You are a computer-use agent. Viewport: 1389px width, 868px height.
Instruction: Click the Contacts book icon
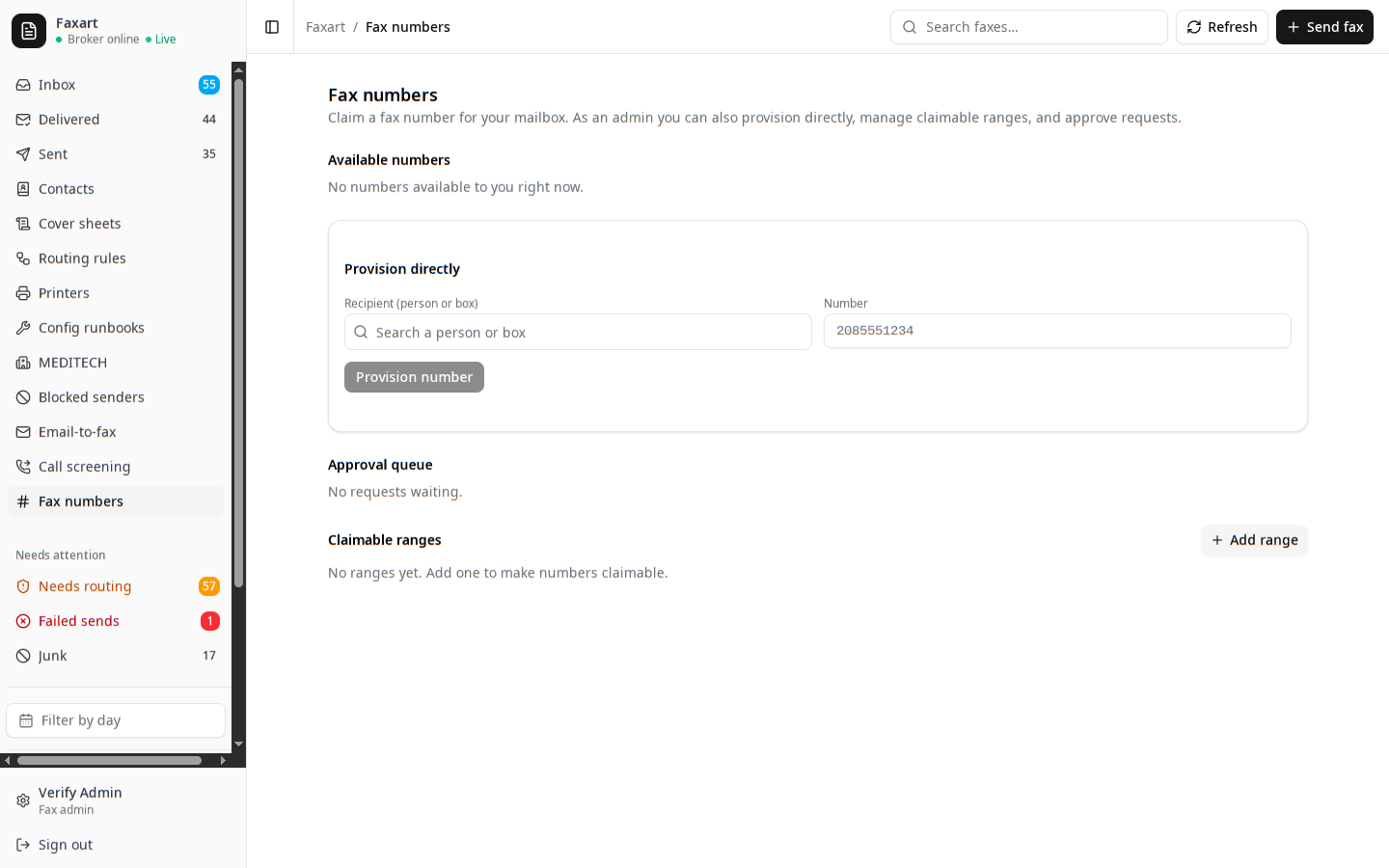[23, 189]
